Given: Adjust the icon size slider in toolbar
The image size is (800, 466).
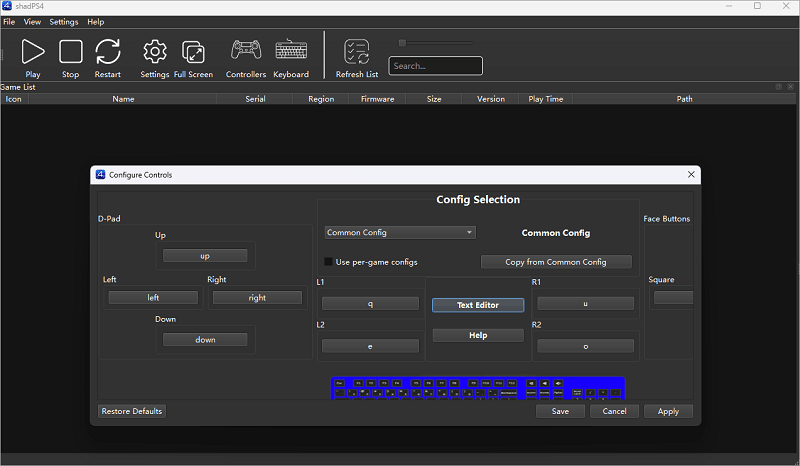Looking at the screenshot, I should 402,43.
